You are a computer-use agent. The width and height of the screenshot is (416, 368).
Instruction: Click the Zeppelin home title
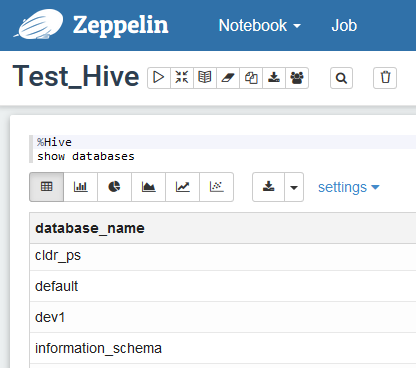pos(121,25)
